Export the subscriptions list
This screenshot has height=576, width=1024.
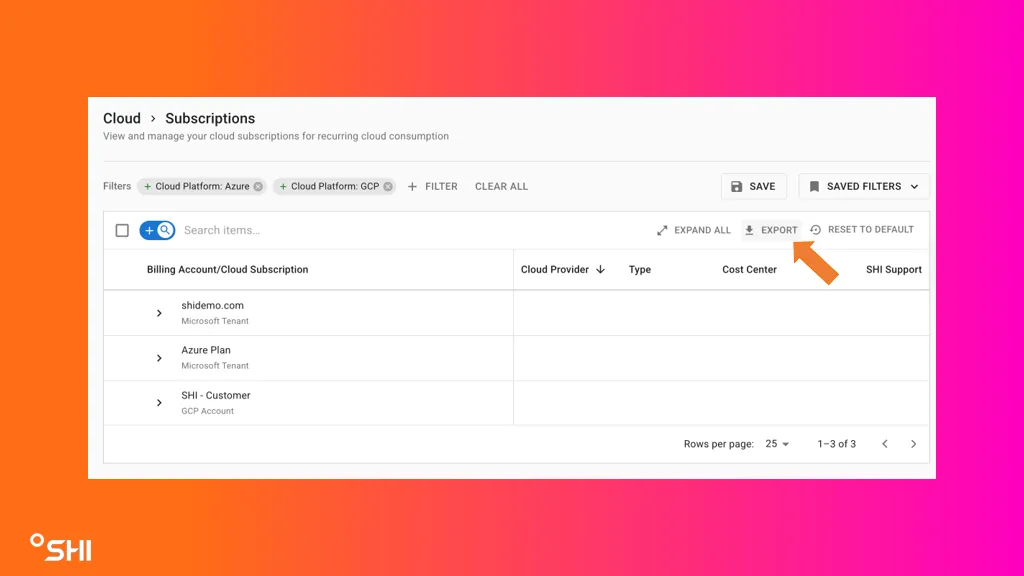[771, 231]
